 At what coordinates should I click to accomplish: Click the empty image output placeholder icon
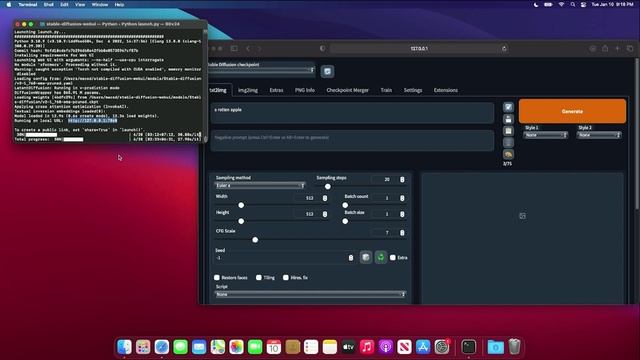click(522, 216)
